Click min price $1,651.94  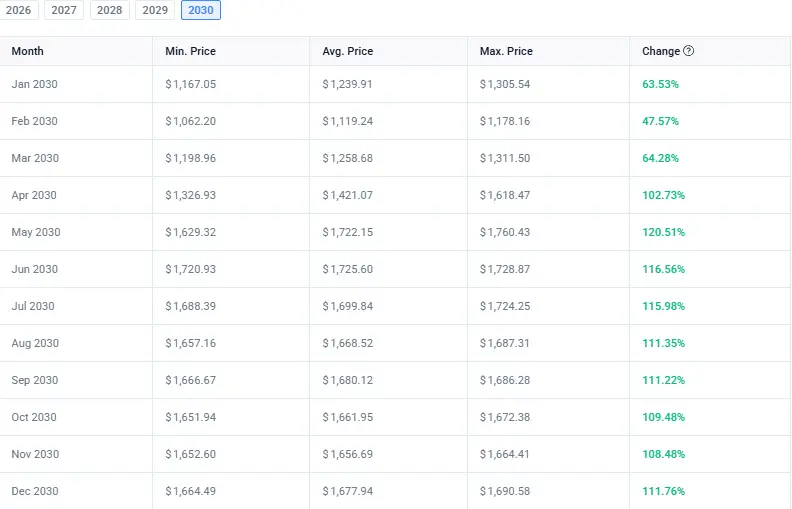pyautogui.click(x=190, y=417)
